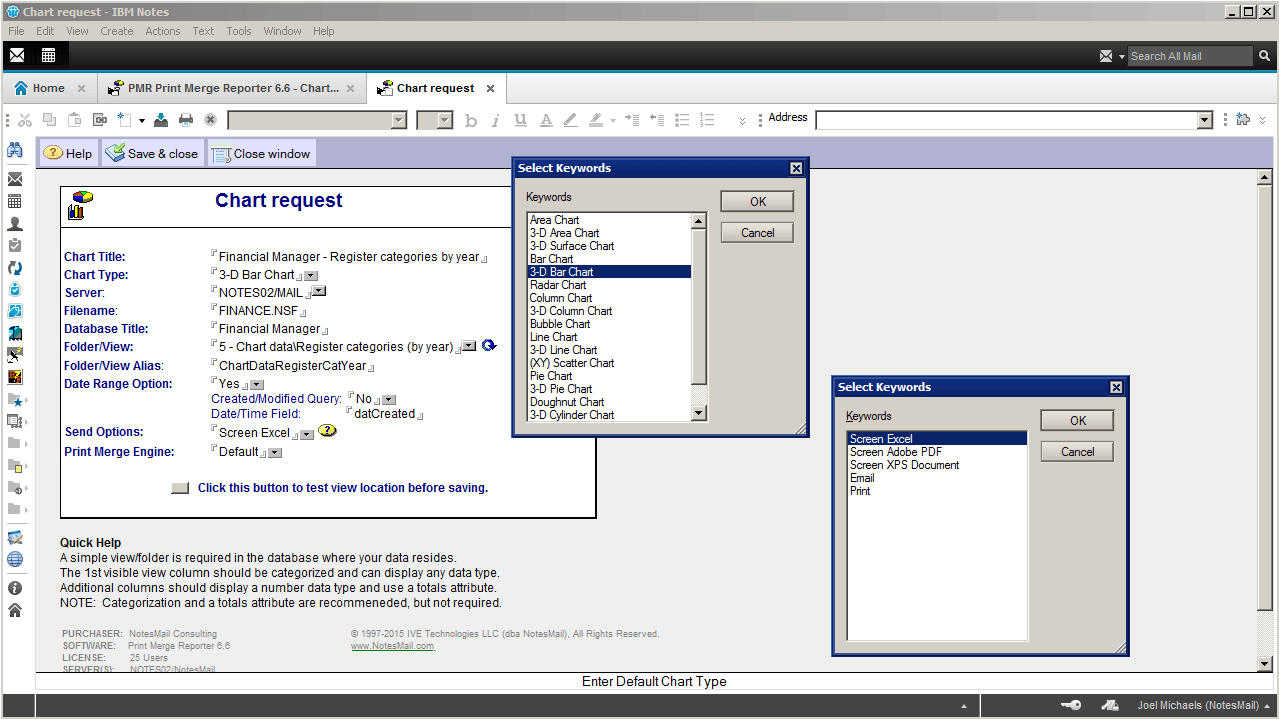Open the Address bar dropdown
The image size is (1279, 719).
click(x=1204, y=120)
